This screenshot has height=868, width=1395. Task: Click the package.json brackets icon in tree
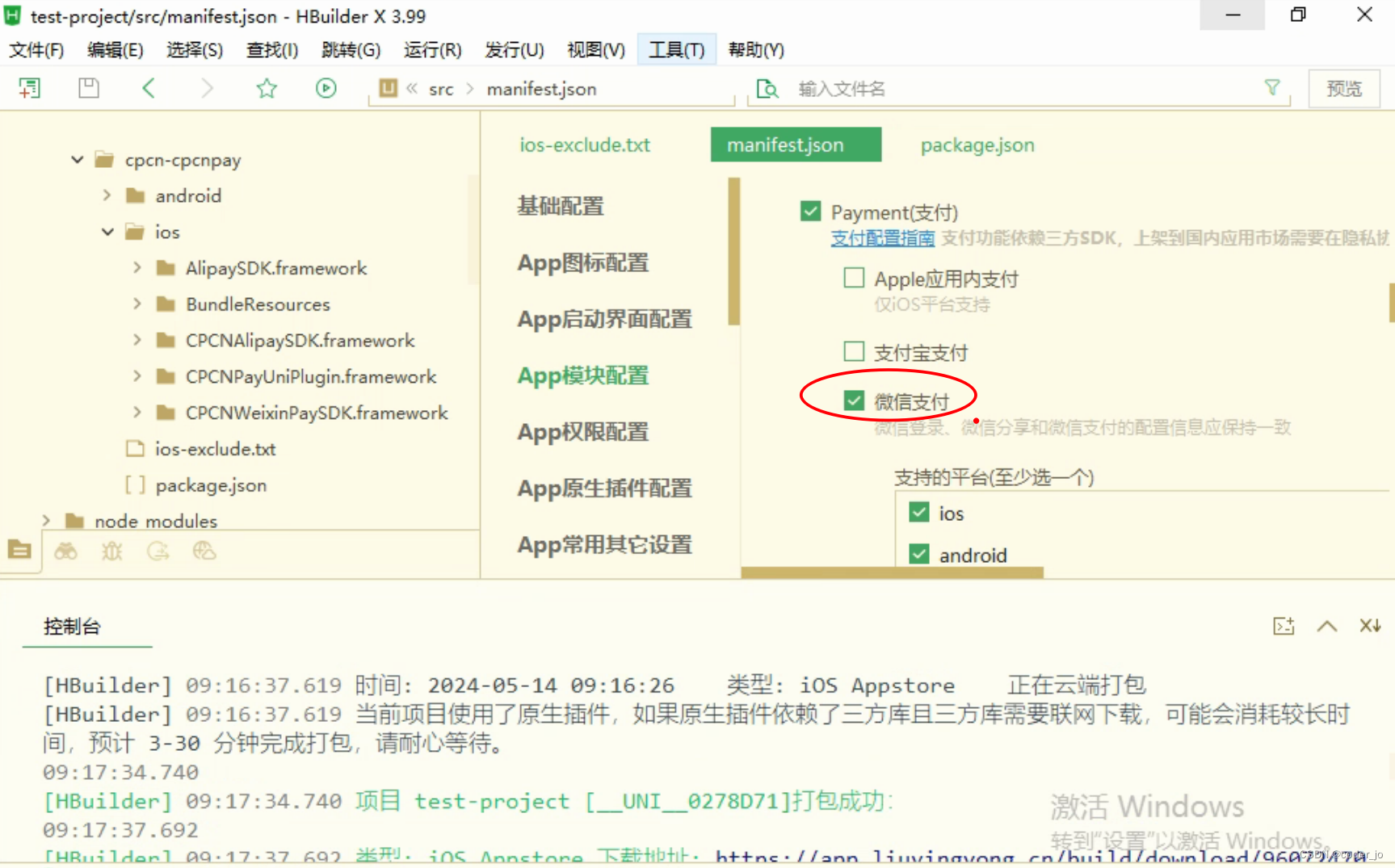[135, 484]
